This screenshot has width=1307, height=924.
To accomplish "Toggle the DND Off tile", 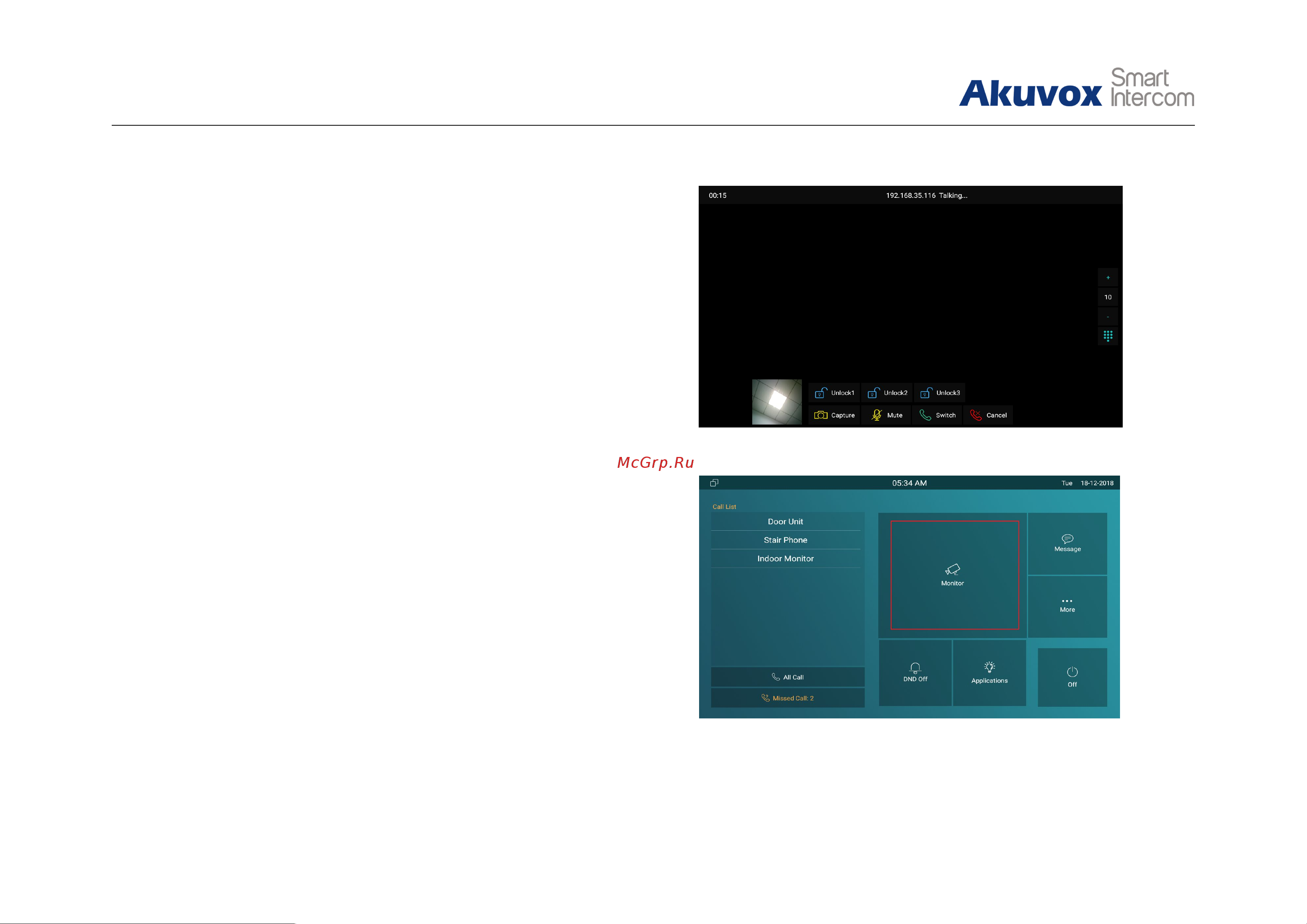I will click(915, 673).
